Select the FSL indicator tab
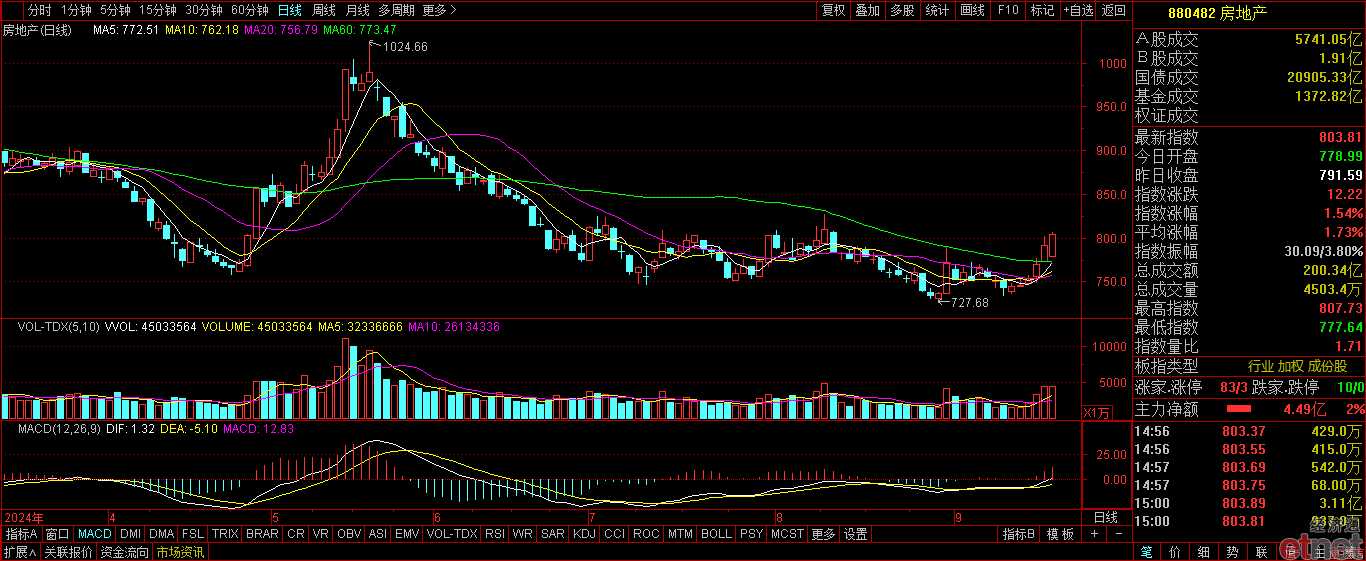This screenshot has width=1366, height=561. click(x=193, y=534)
